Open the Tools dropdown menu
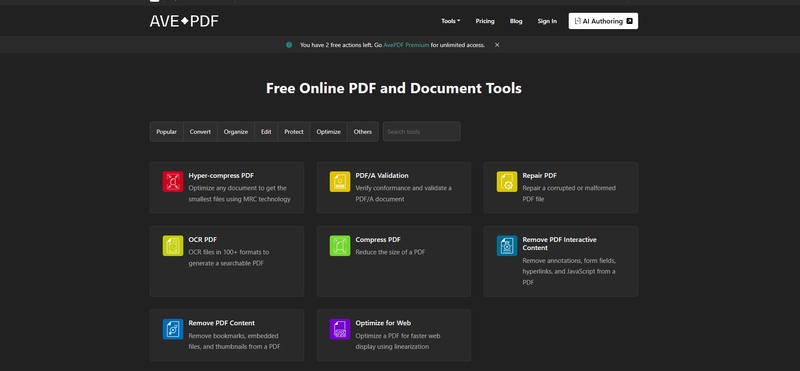 click(x=451, y=21)
